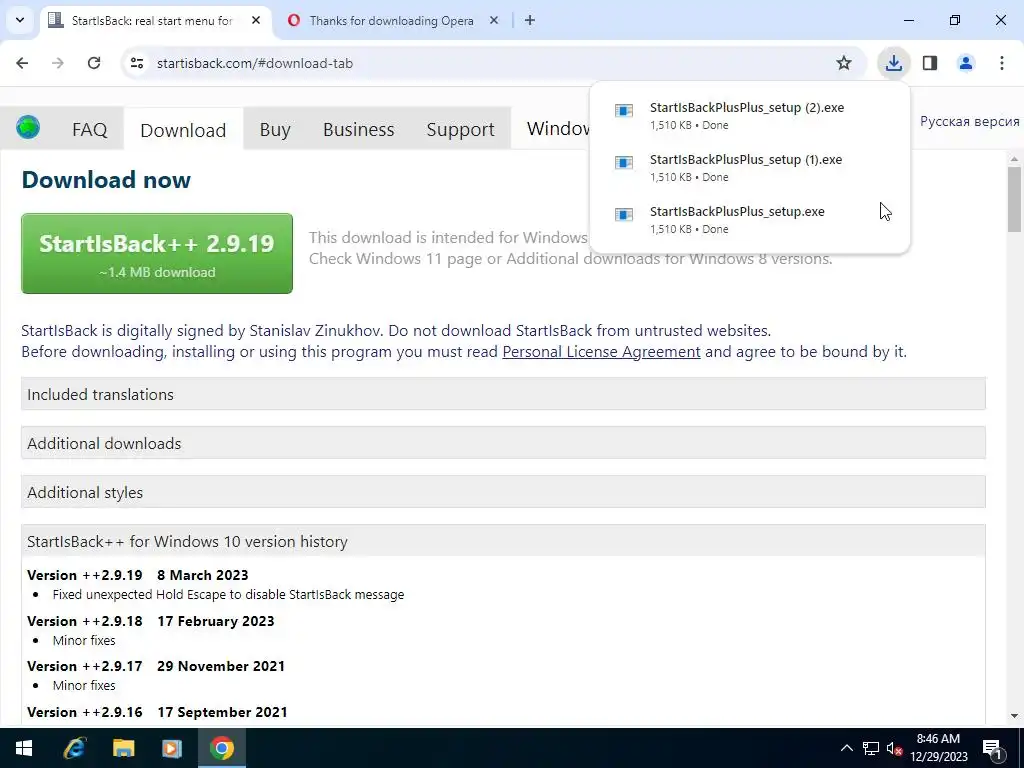Expand the Additional downloads section

503,443
